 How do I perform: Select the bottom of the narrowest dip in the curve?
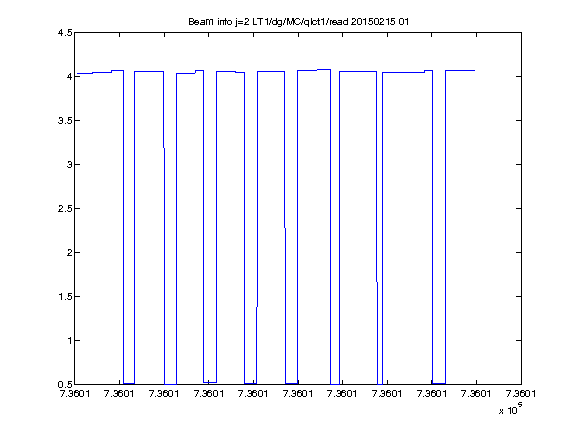(x=380, y=384)
